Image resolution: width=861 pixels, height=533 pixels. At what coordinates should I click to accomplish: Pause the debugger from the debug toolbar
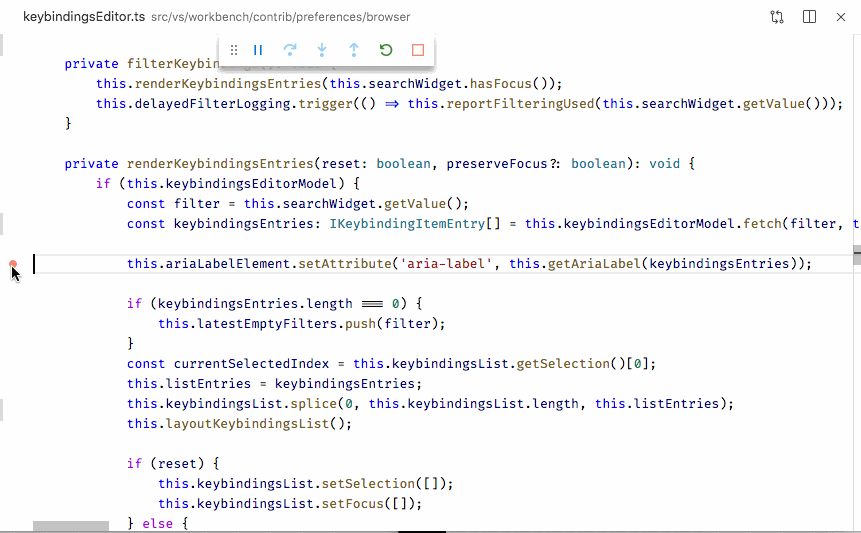[x=258, y=50]
